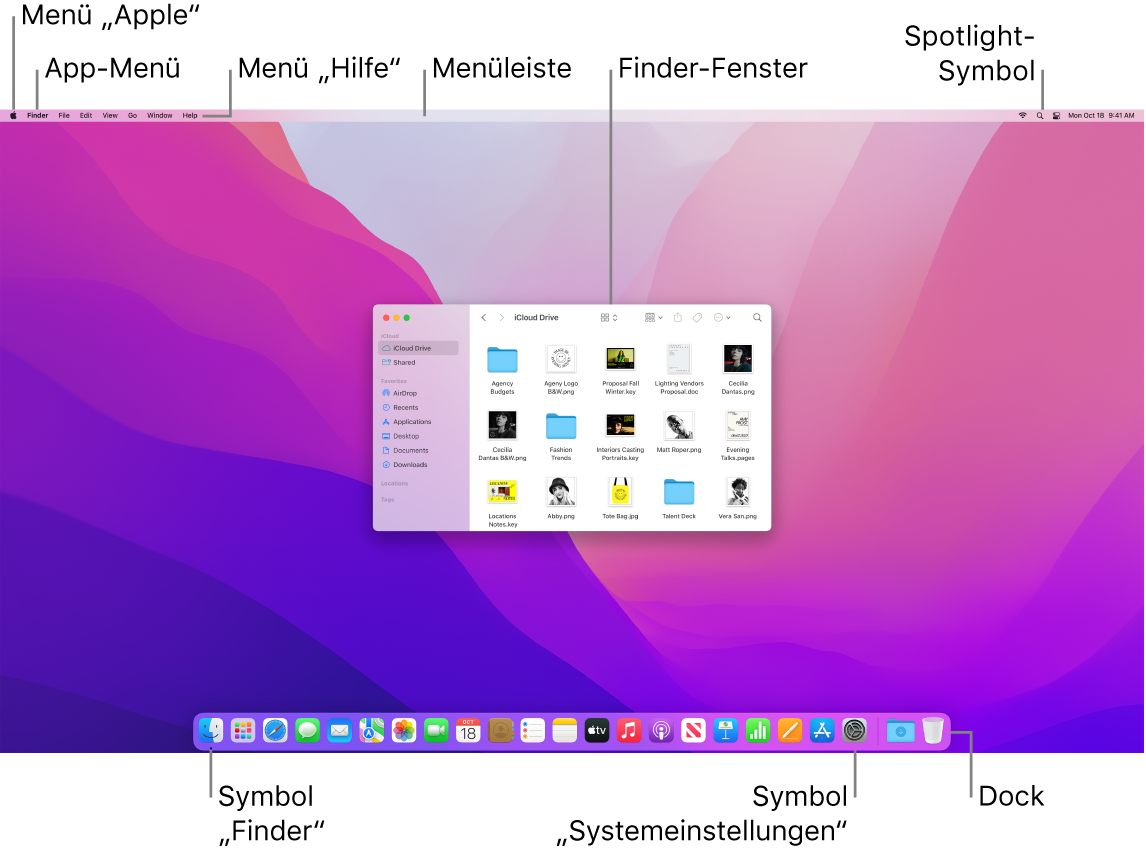The width and height of the screenshot is (1146, 854).
Task: Open the Go menu in the menu bar
Action: click(x=132, y=115)
